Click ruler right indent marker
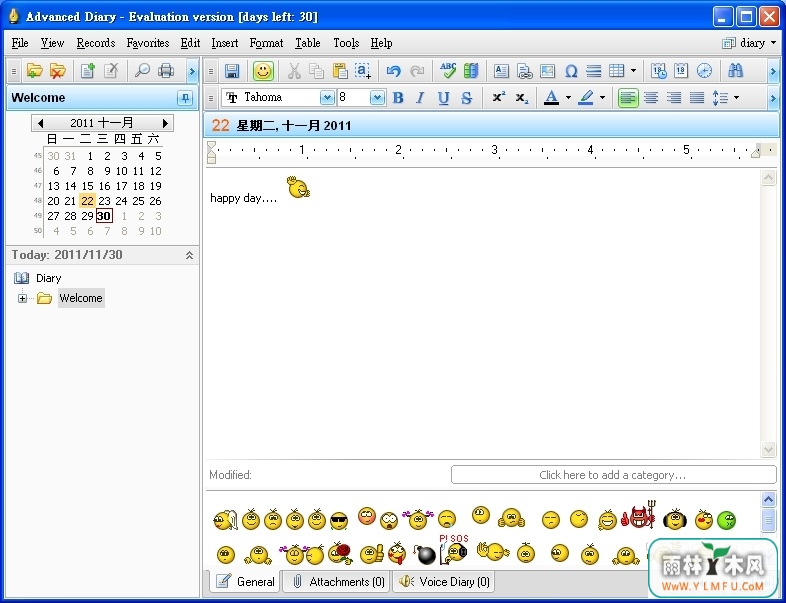Viewport: 786px width, 603px height. coord(755,152)
